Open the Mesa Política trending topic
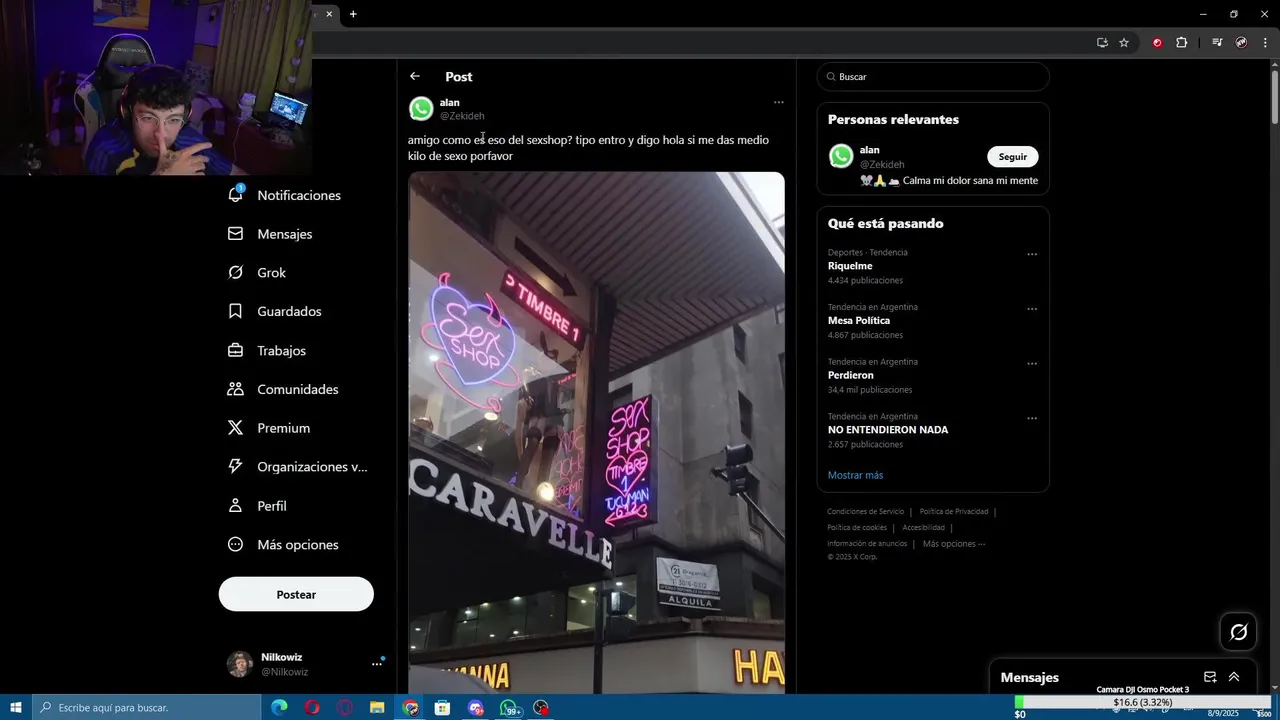Image resolution: width=1280 pixels, height=720 pixels. (859, 321)
